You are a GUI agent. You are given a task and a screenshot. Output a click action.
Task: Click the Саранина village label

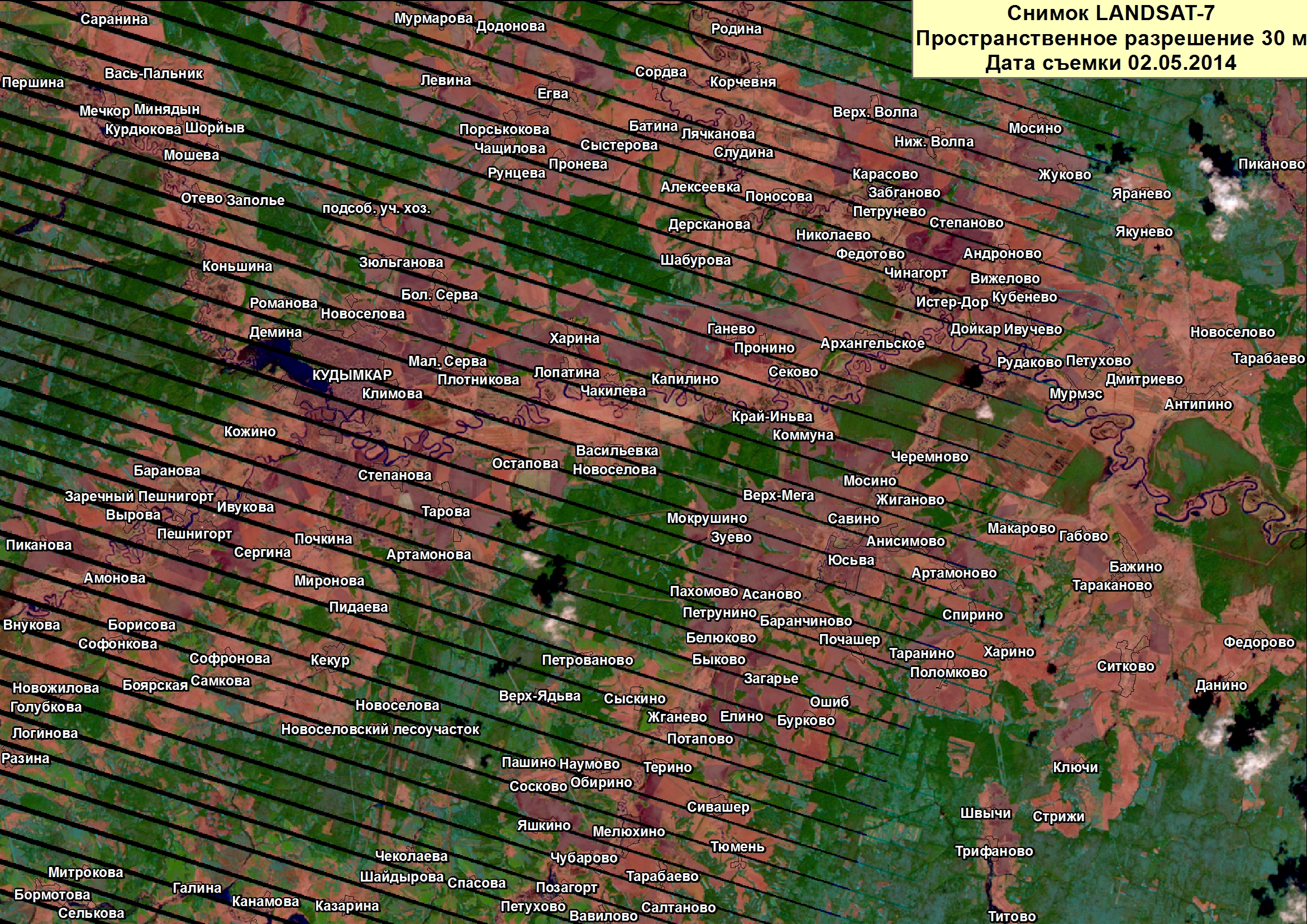tap(114, 20)
